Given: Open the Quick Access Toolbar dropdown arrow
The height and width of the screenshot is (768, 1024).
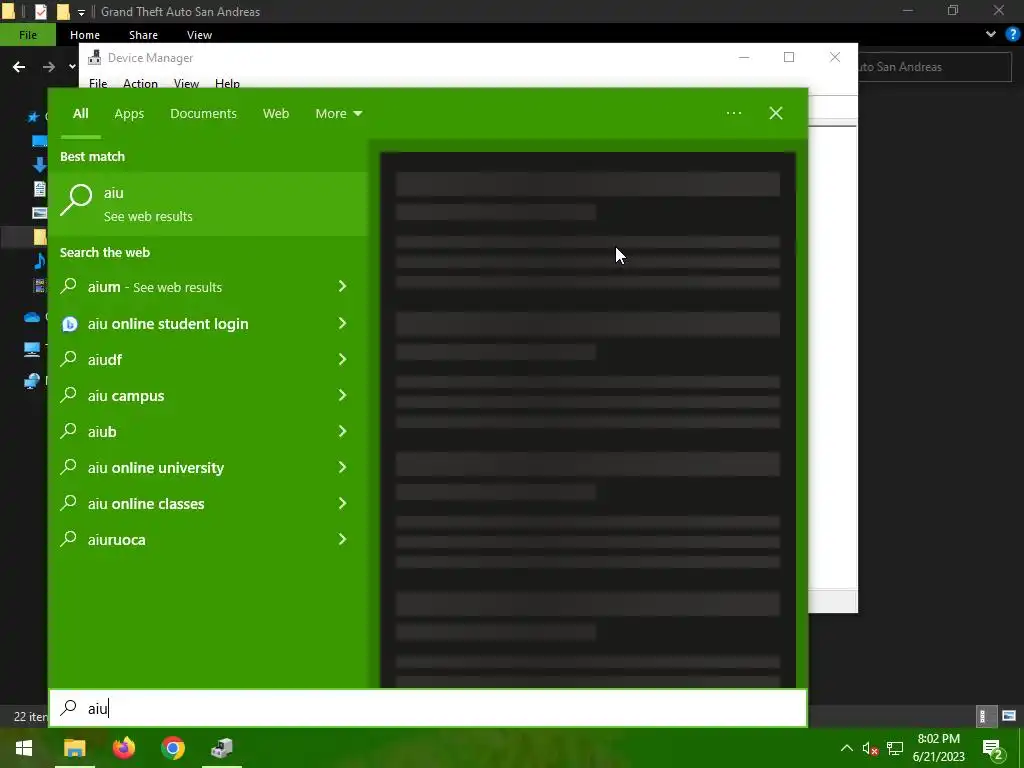Looking at the screenshot, I should [81, 12].
